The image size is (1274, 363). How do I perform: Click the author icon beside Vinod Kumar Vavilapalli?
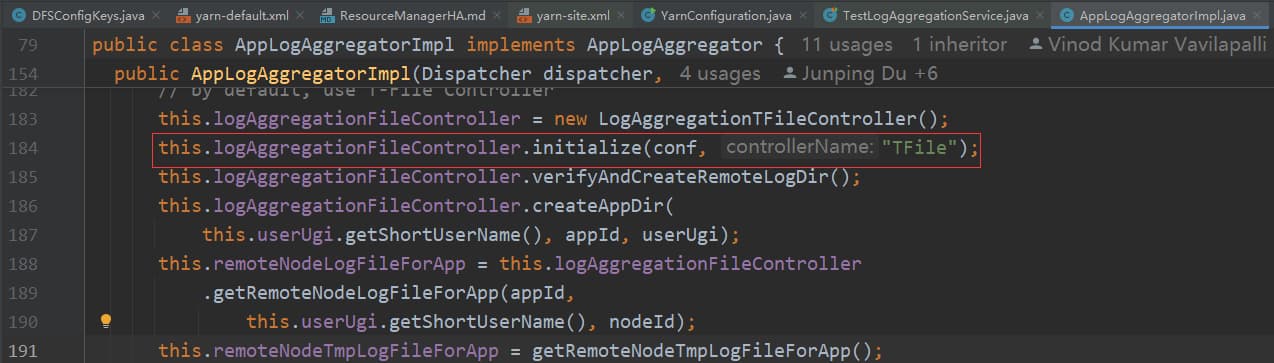point(1034,46)
